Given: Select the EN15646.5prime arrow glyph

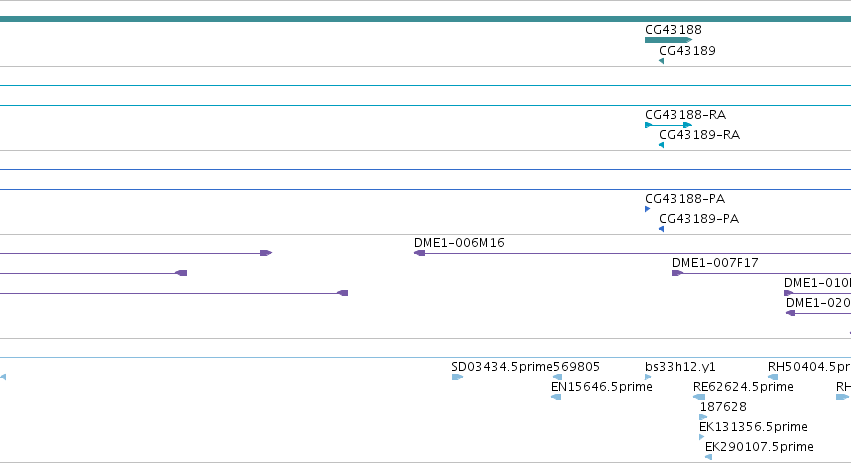Looking at the screenshot, I should (556, 397).
